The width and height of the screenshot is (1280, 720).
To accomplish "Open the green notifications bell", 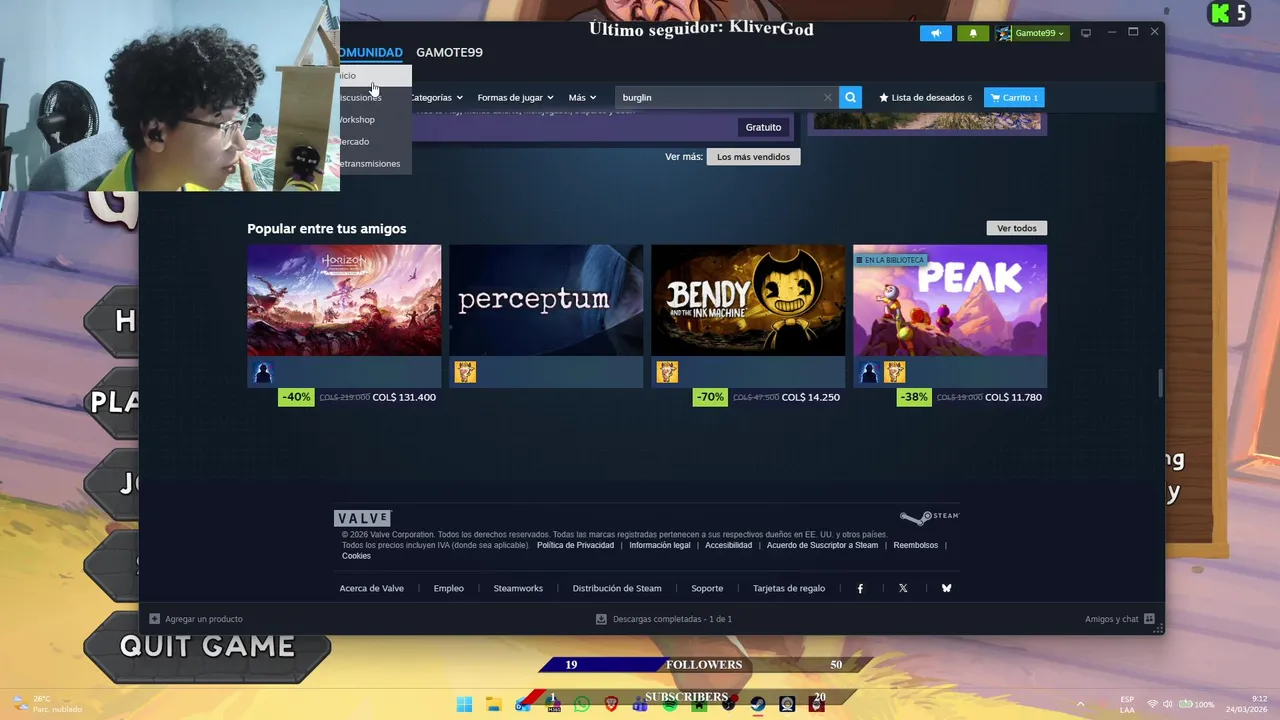I will 973,33.
